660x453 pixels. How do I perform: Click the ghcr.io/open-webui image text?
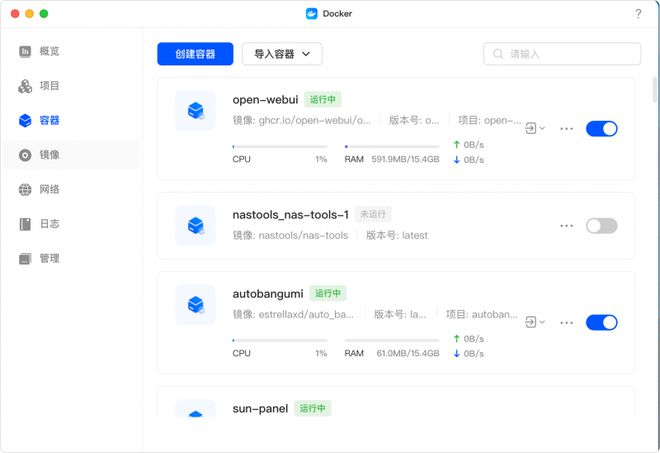tap(302, 120)
